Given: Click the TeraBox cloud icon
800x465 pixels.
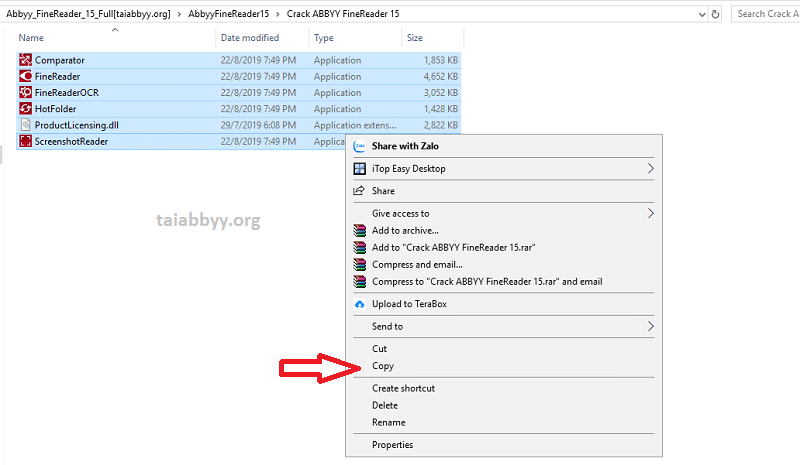Looking at the screenshot, I should pyautogui.click(x=360, y=304).
